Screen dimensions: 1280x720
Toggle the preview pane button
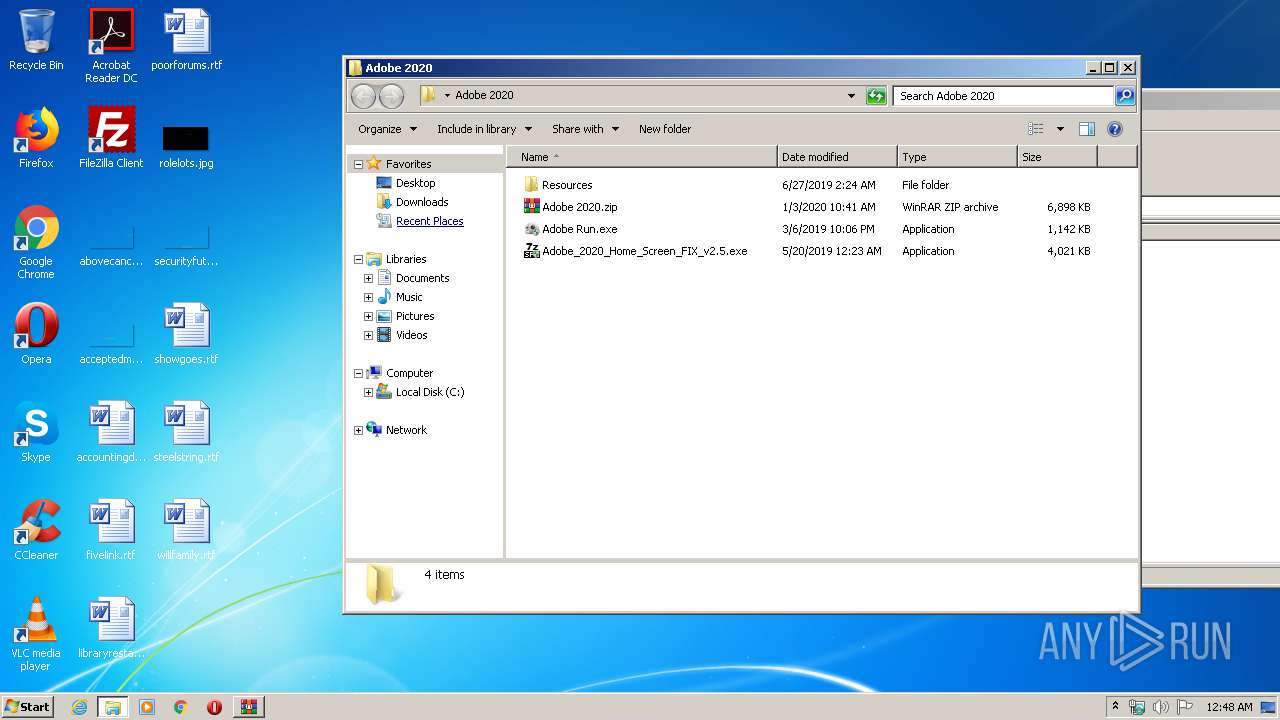1087,129
